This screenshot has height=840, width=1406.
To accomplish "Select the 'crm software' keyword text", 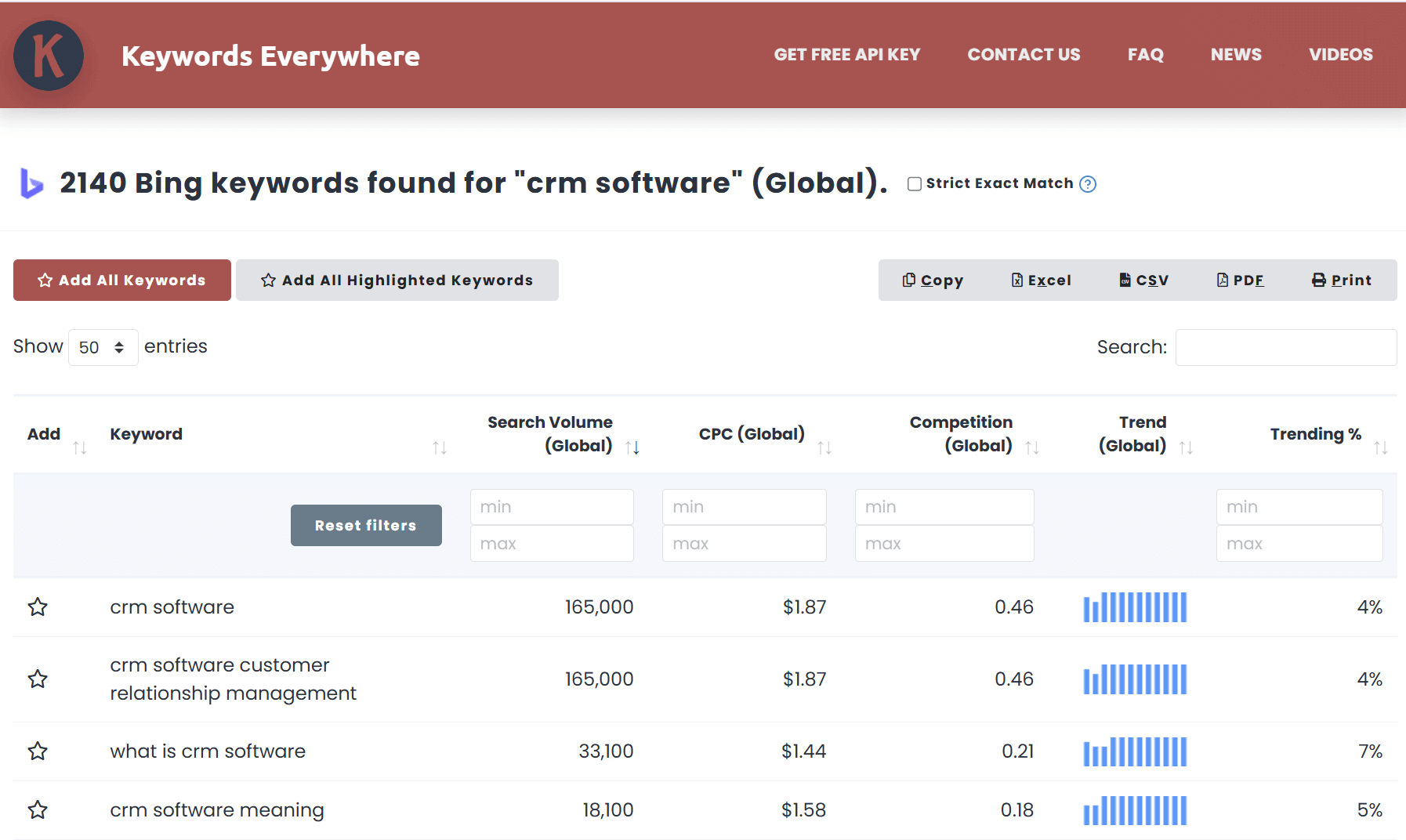I will click(x=172, y=606).
